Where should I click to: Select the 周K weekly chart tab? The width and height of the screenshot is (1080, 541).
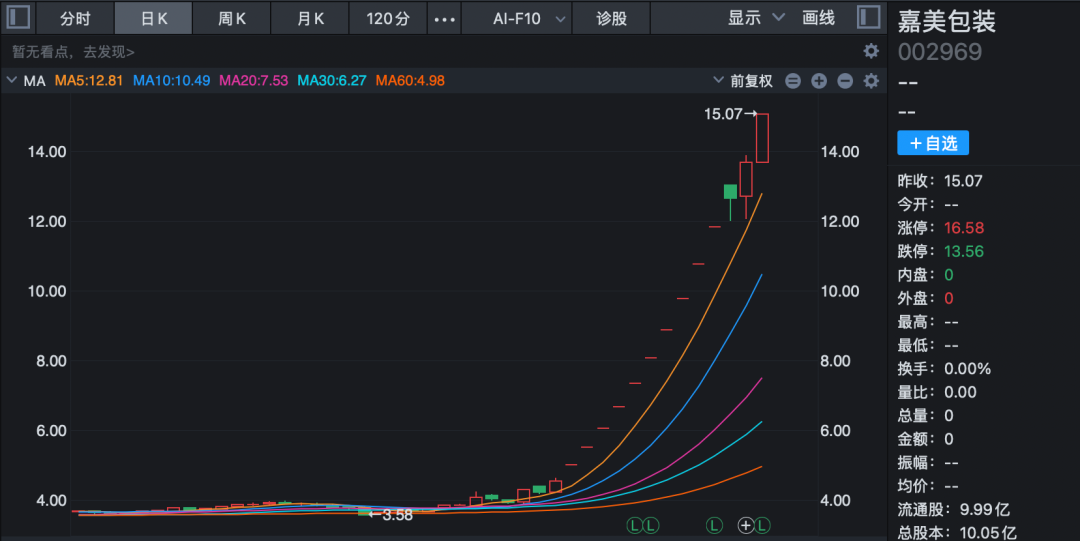(x=232, y=18)
